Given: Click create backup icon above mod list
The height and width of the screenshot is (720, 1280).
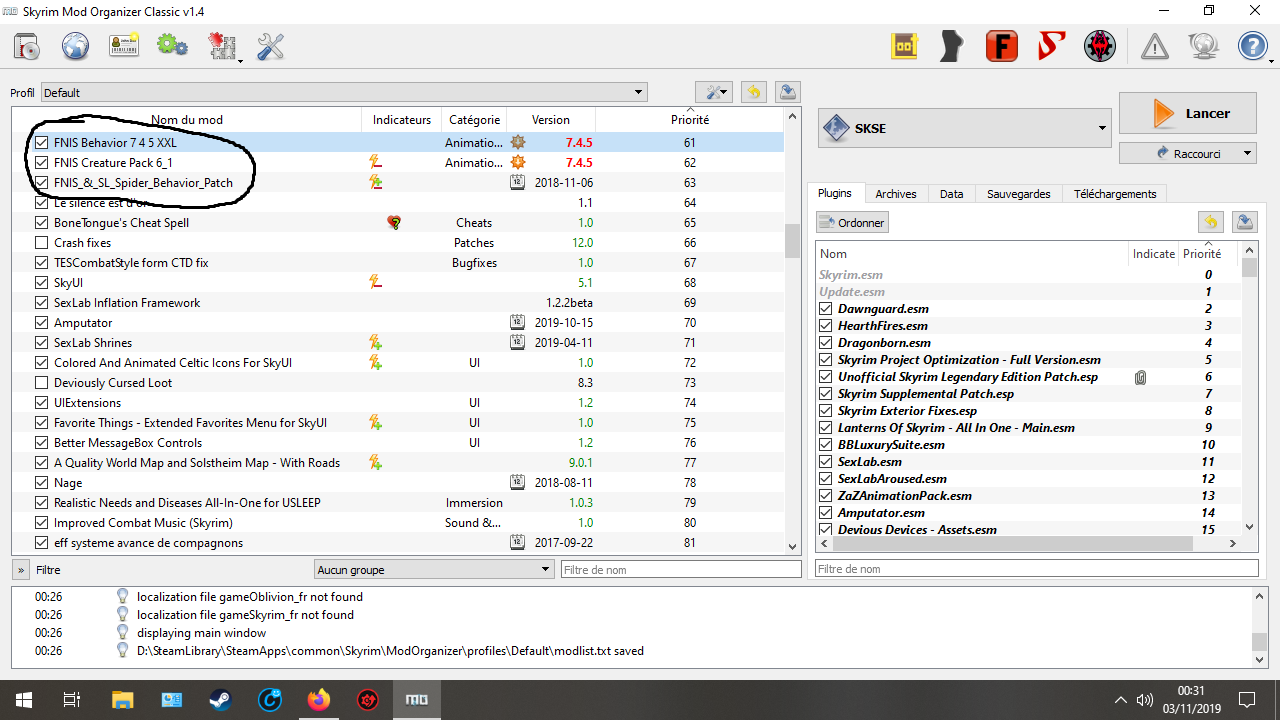Looking at the screenshot, I should tap(788, 92).
